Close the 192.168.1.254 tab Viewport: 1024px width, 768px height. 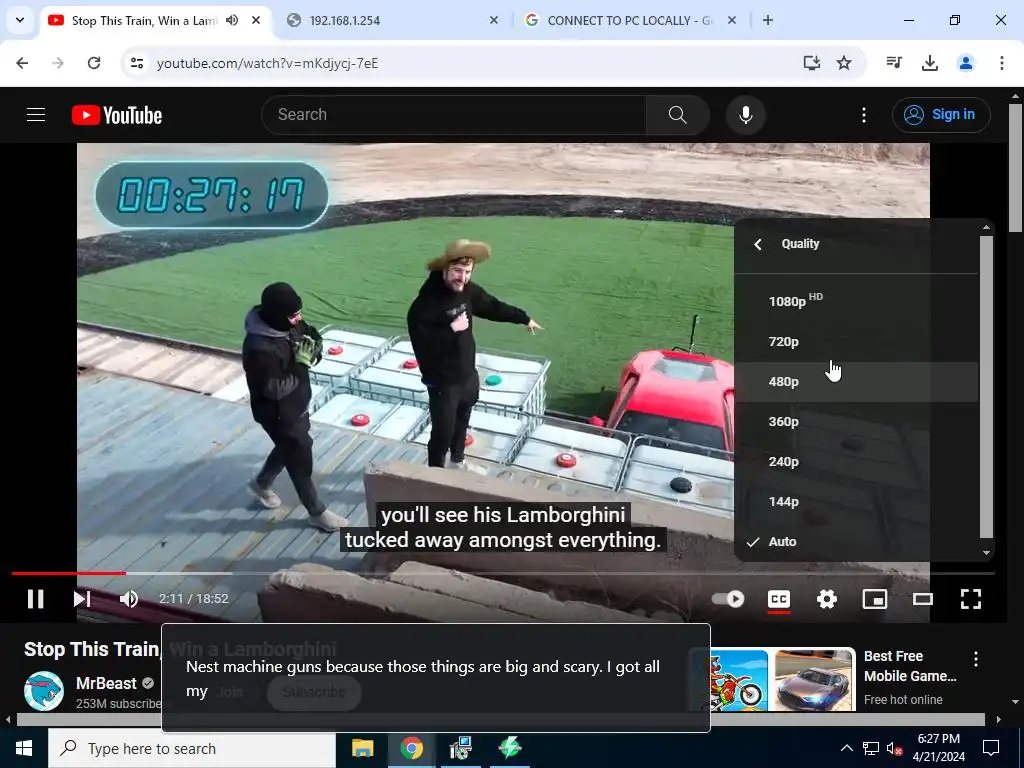[494, 20]
